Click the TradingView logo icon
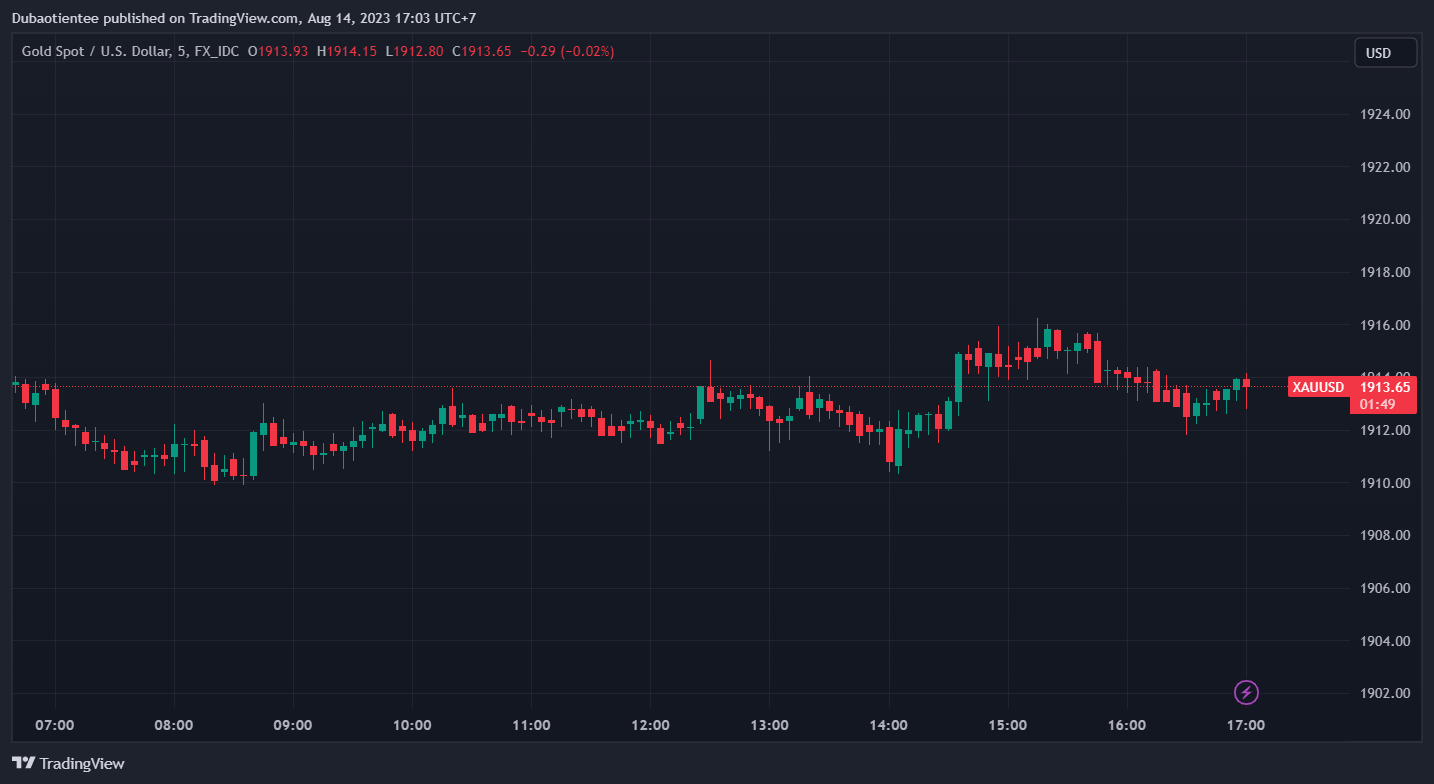 23,763
